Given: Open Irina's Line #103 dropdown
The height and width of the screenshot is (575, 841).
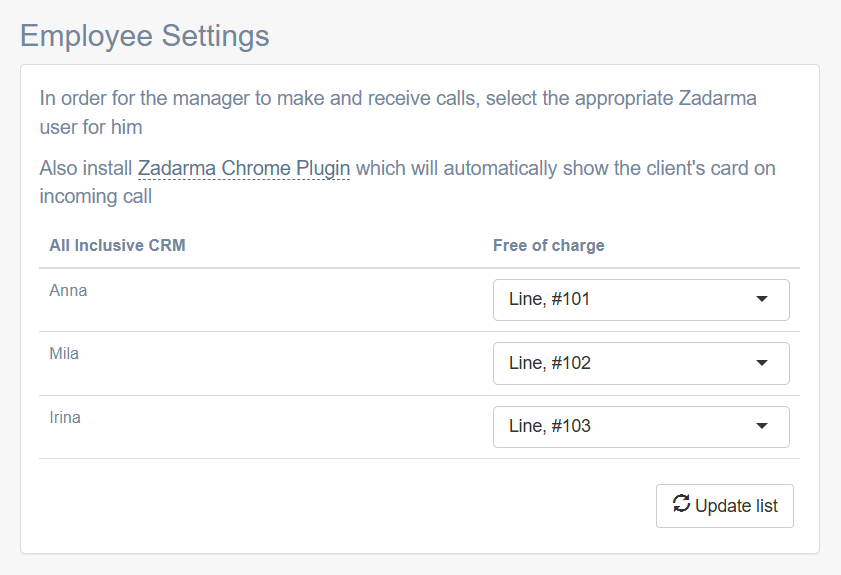Looking at the screenshot, I should (x=641, y=426).
